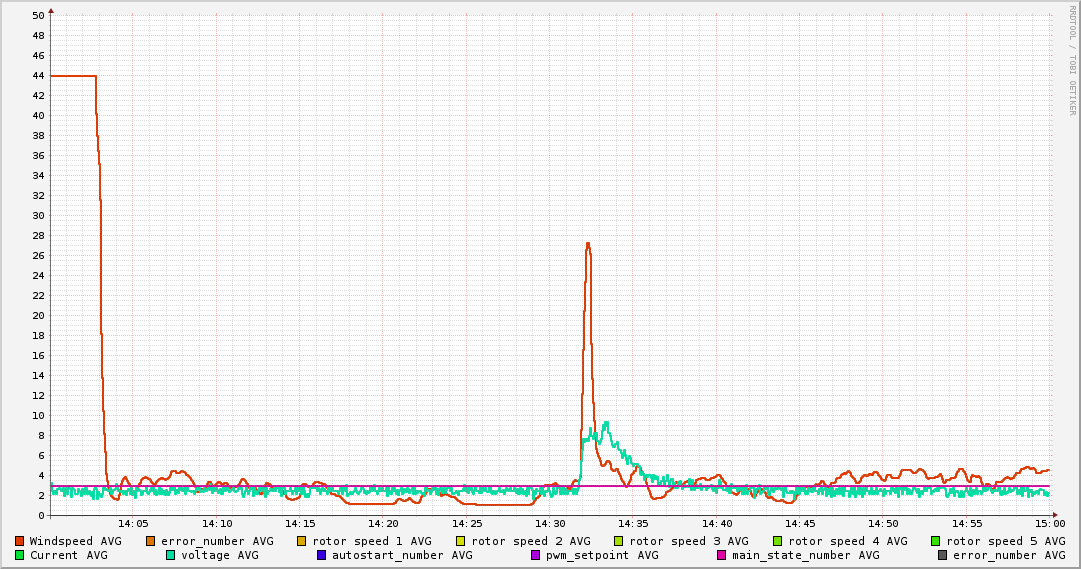Select the rotor speed 5 AVG legend label

(x=1005, y=541)
